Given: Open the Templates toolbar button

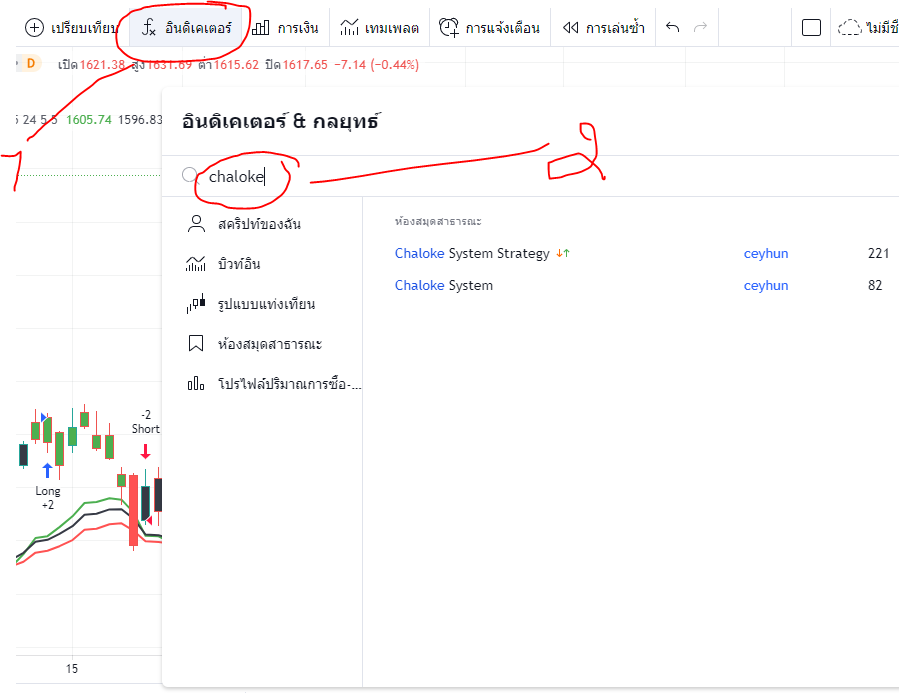Looking at the screenshot, I should coord(379,28).
